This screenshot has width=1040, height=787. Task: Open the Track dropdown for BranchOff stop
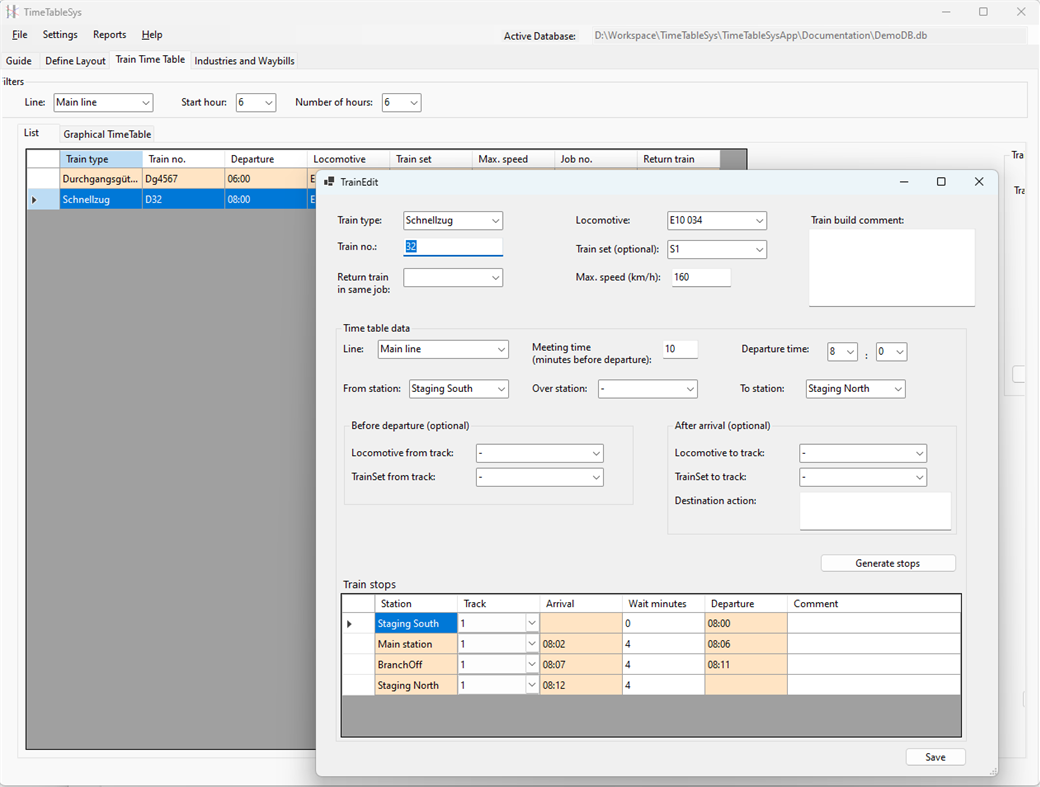(534, 664)
